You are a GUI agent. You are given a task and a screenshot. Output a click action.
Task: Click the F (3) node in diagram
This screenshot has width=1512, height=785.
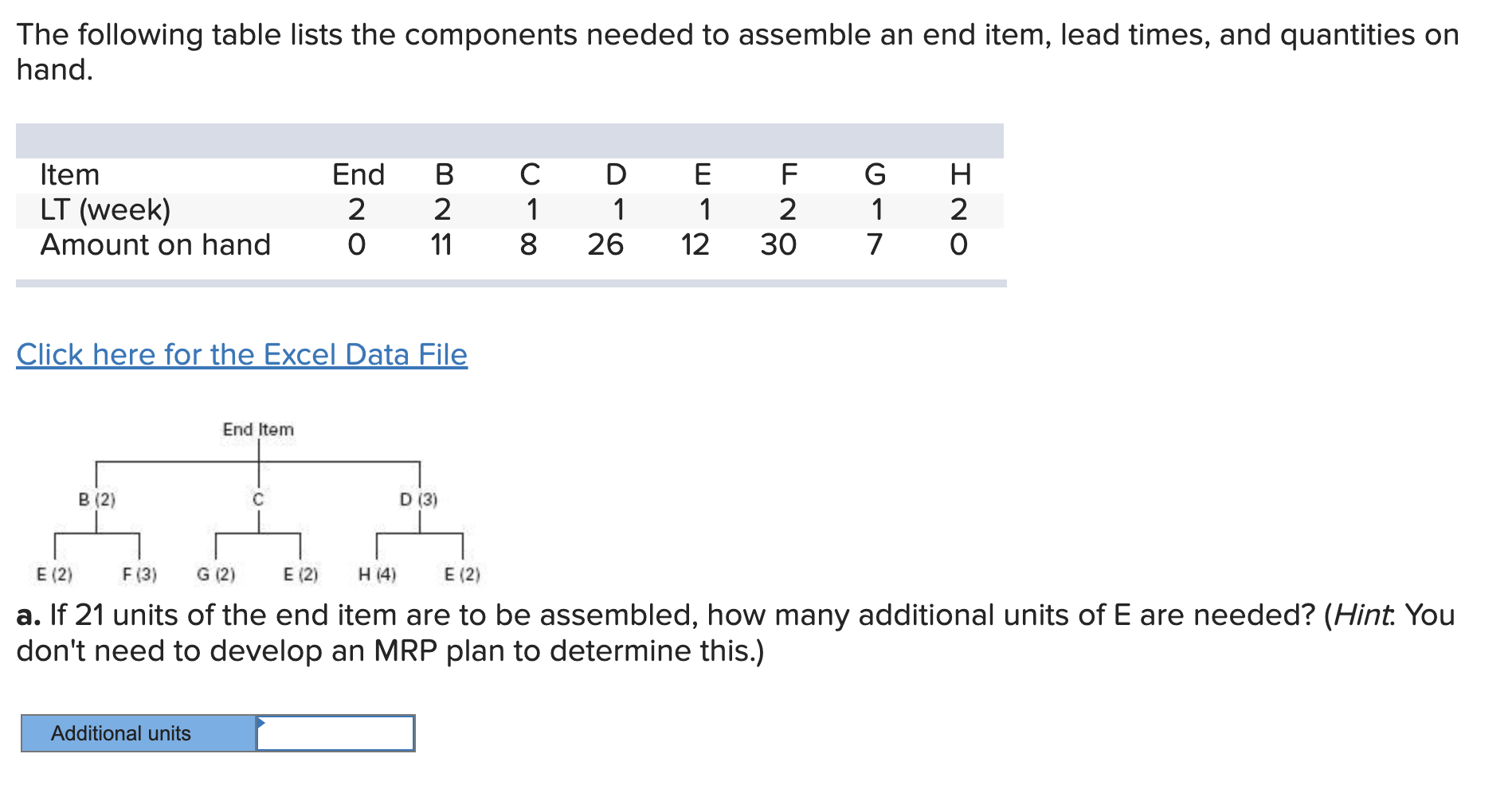(139, 573)
